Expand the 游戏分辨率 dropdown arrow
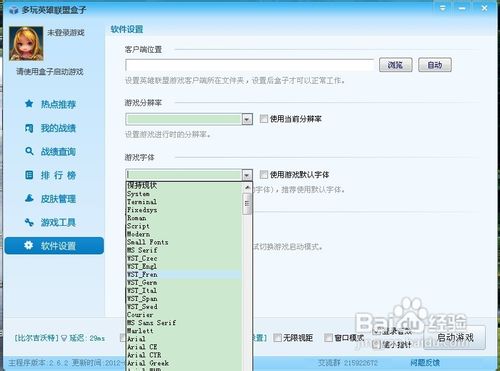The height and width of the screenshot is (371, 500). click(247, 119)
